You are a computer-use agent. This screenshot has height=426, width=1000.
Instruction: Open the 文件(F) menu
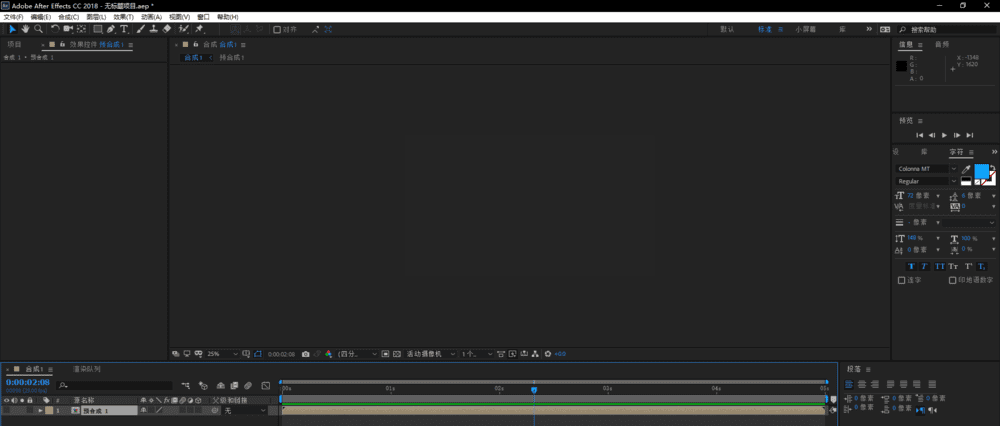click(x=13, y=17)
